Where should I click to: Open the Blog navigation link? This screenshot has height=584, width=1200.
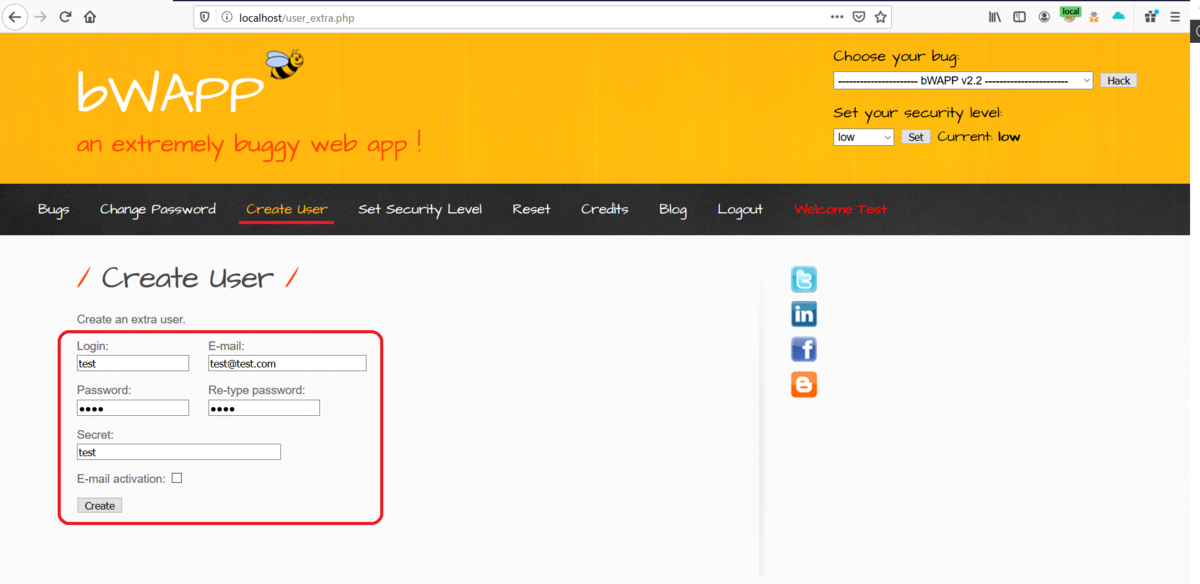tap(673, 209)
